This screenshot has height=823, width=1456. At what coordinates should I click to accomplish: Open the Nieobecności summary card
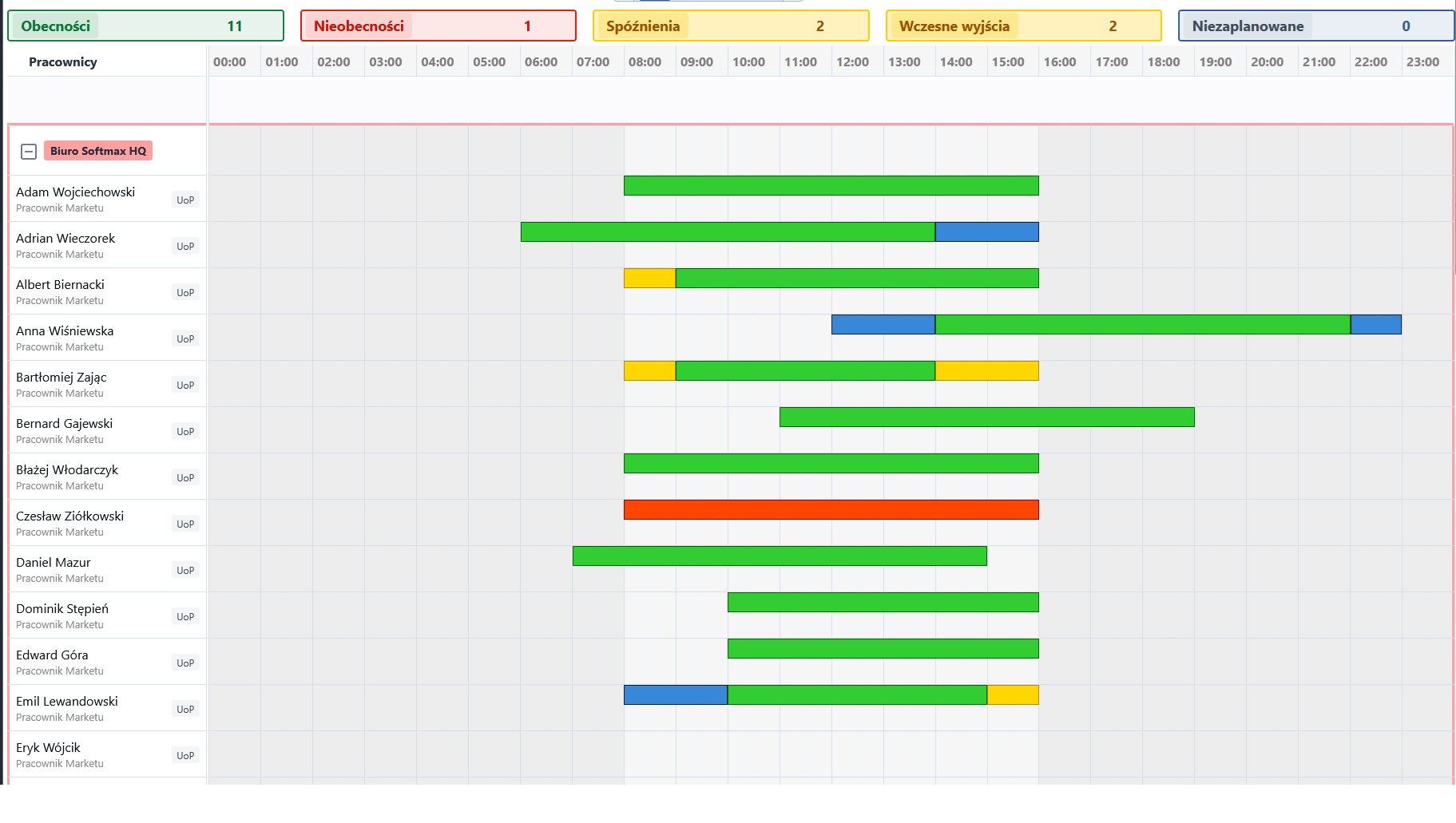(x=438, y=26)
